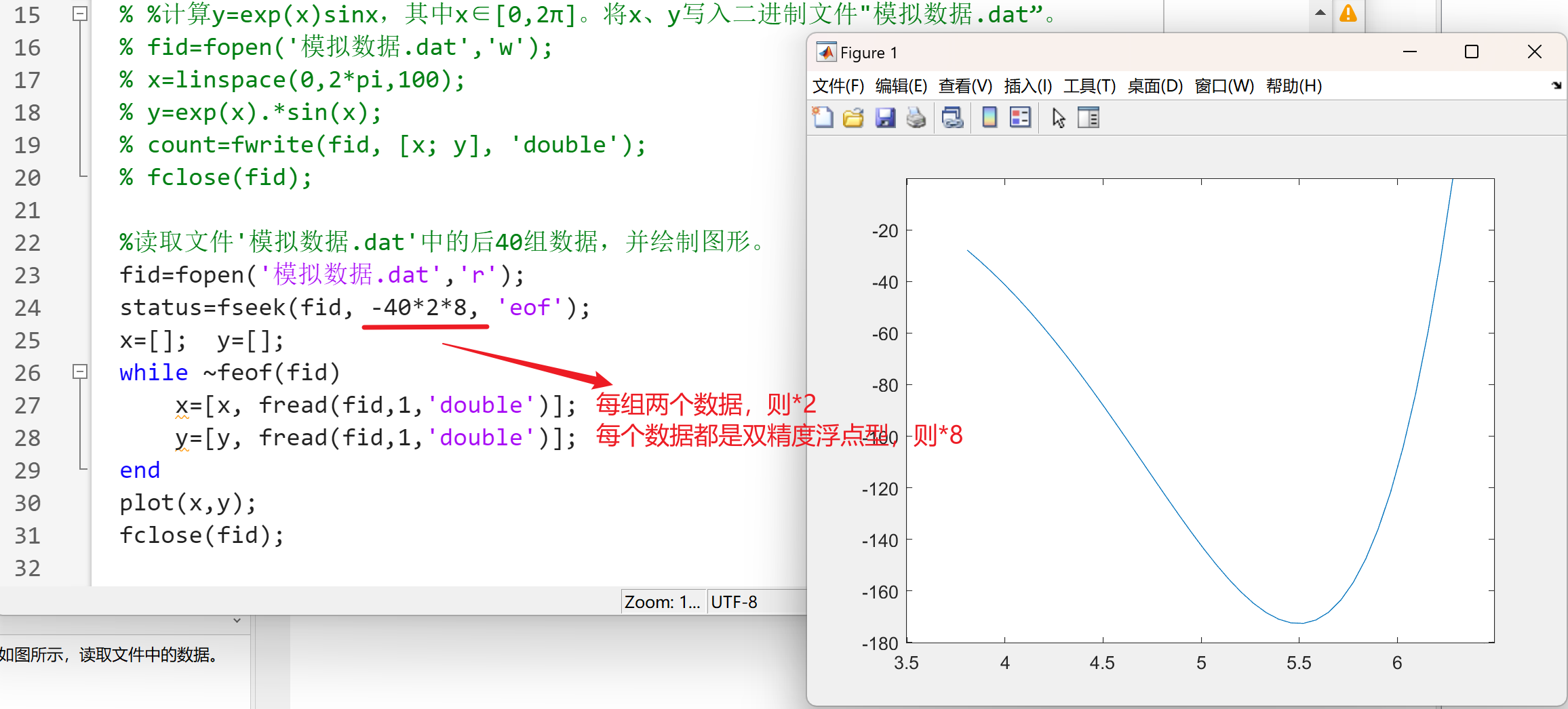Open the 查看(V) menu in Figure 1
This screenshot has height=709, width=1568.
(x=965, y=86)
